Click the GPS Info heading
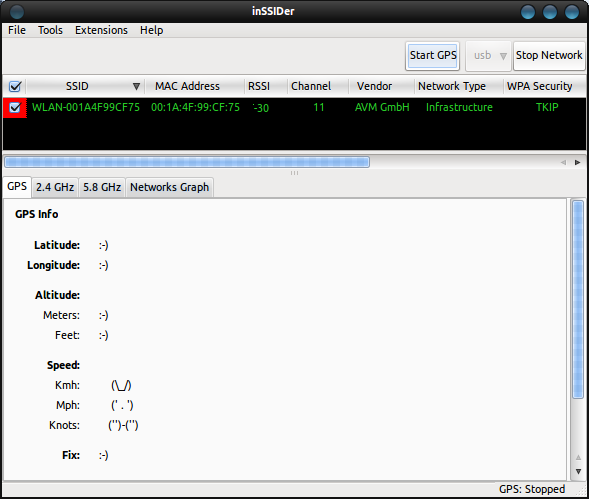Image resolution: width=589 pixels, height=499 pixels. pos(36,214)
